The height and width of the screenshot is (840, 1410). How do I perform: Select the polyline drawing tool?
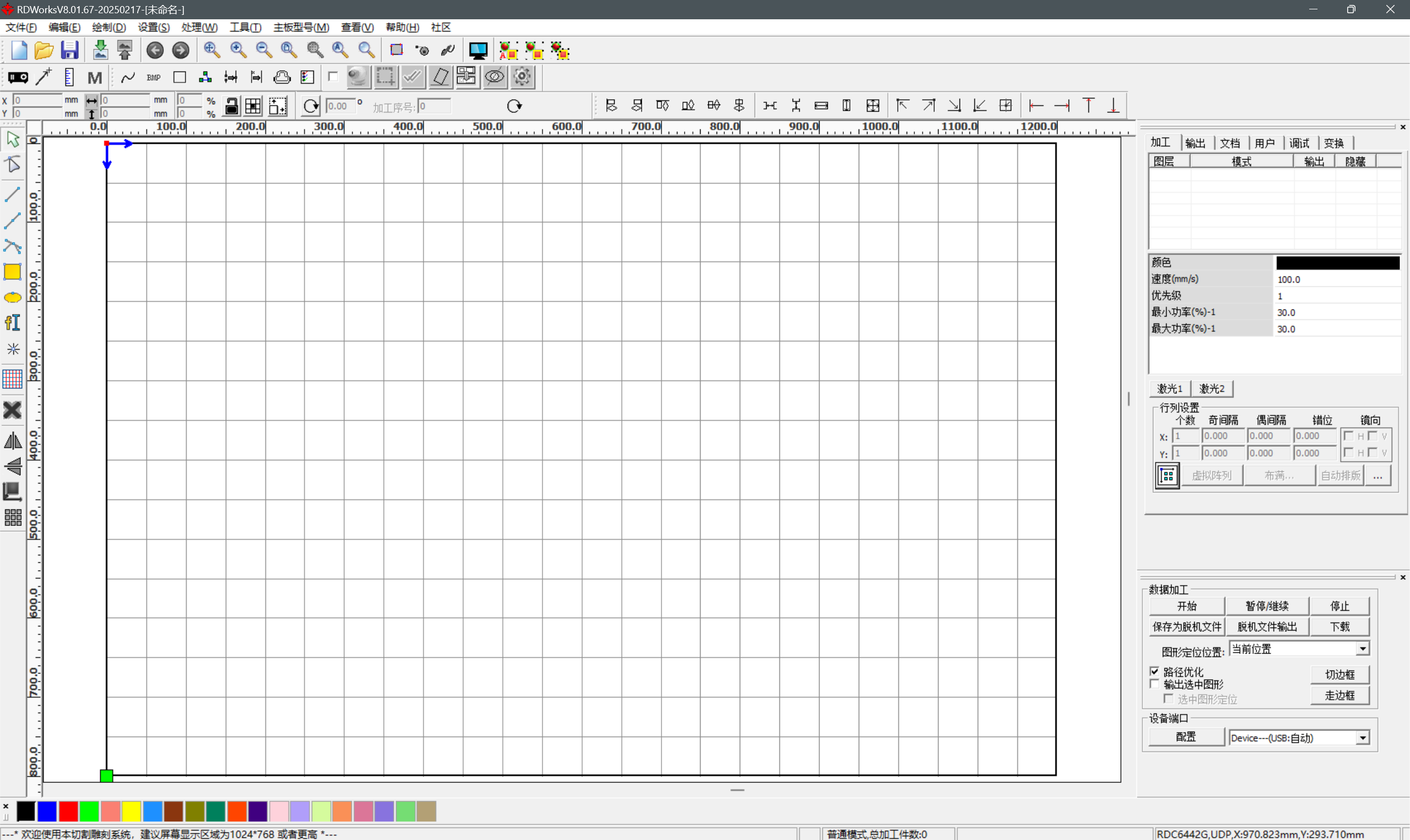pos(13,221)
